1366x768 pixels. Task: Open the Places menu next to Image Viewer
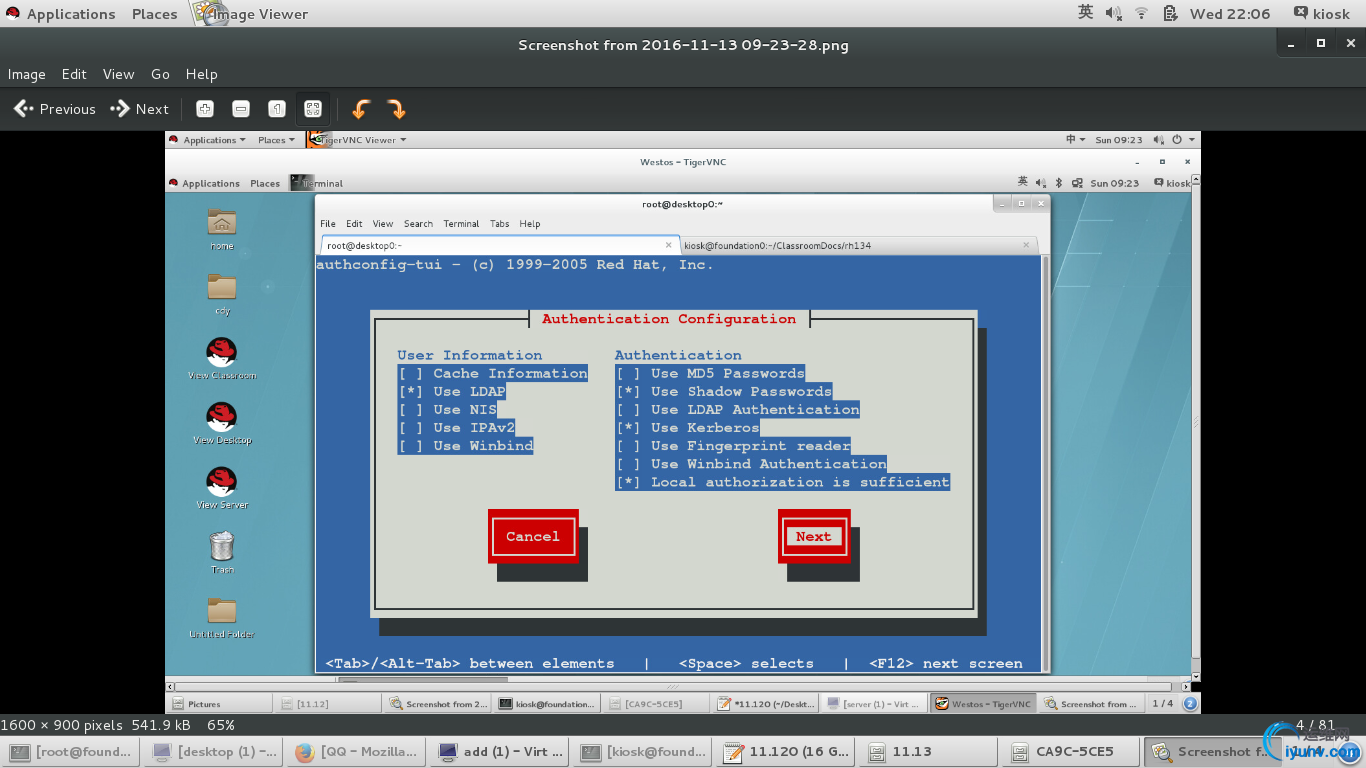tap(154, 14)
